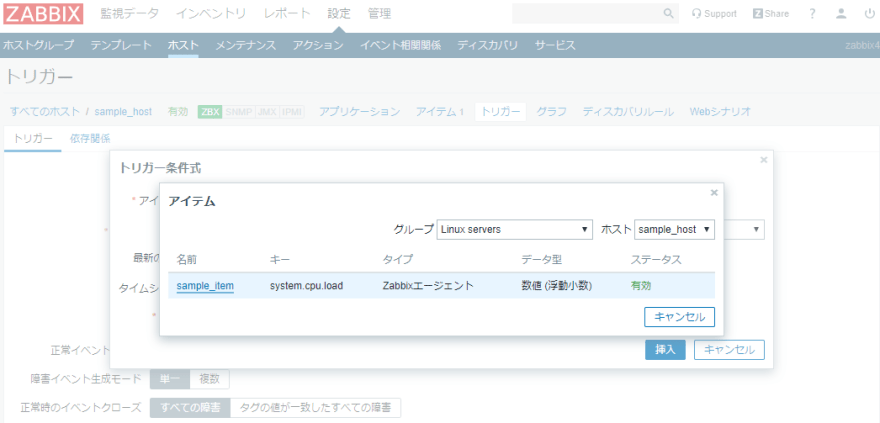Click the すべてのホスト breadcrumb link

click(45, 112)
